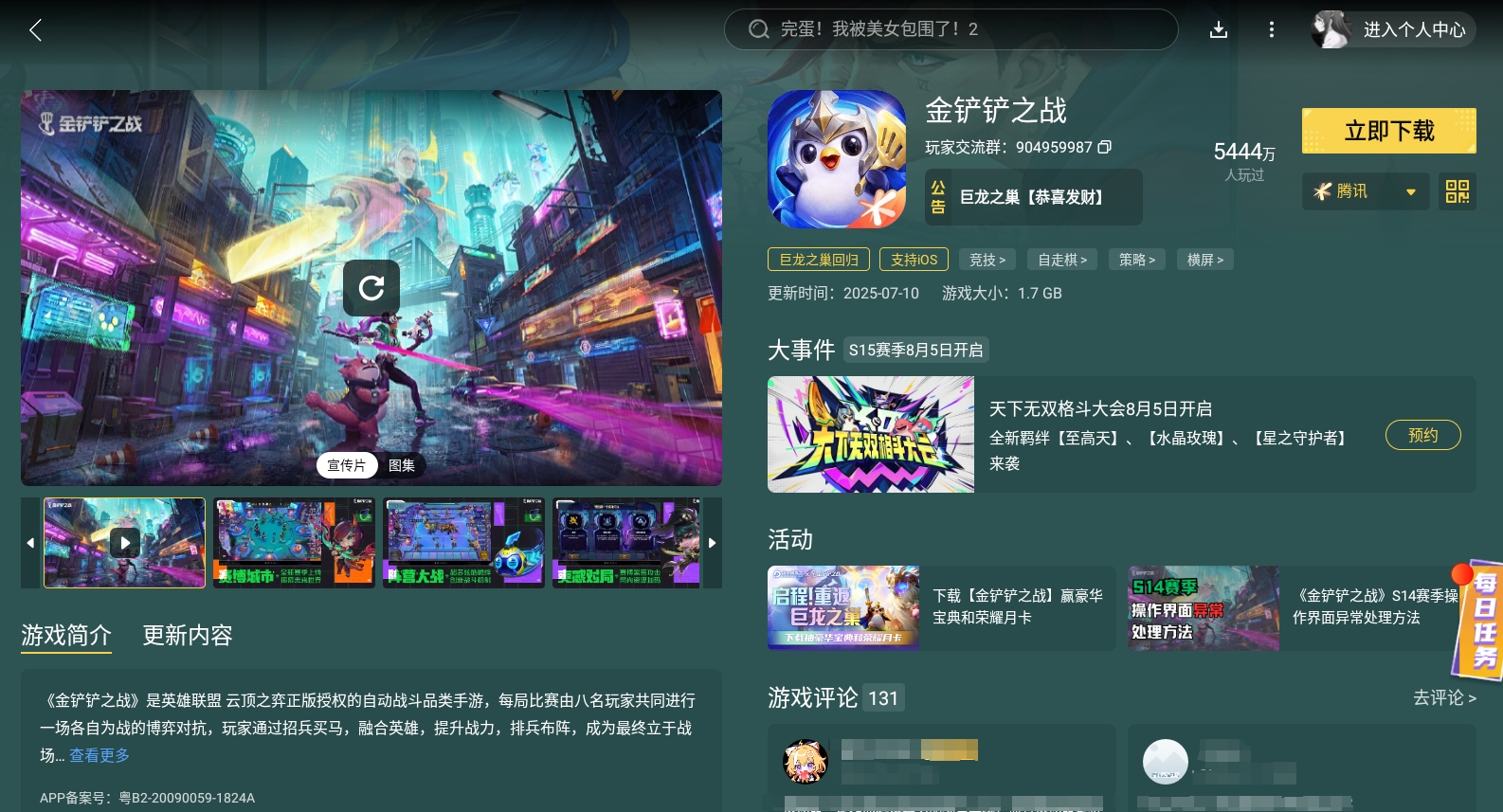This screenshot has width=1503, height=812.
Task: Click the second reviewer's round avatar
Action: tap(1166, 761)
